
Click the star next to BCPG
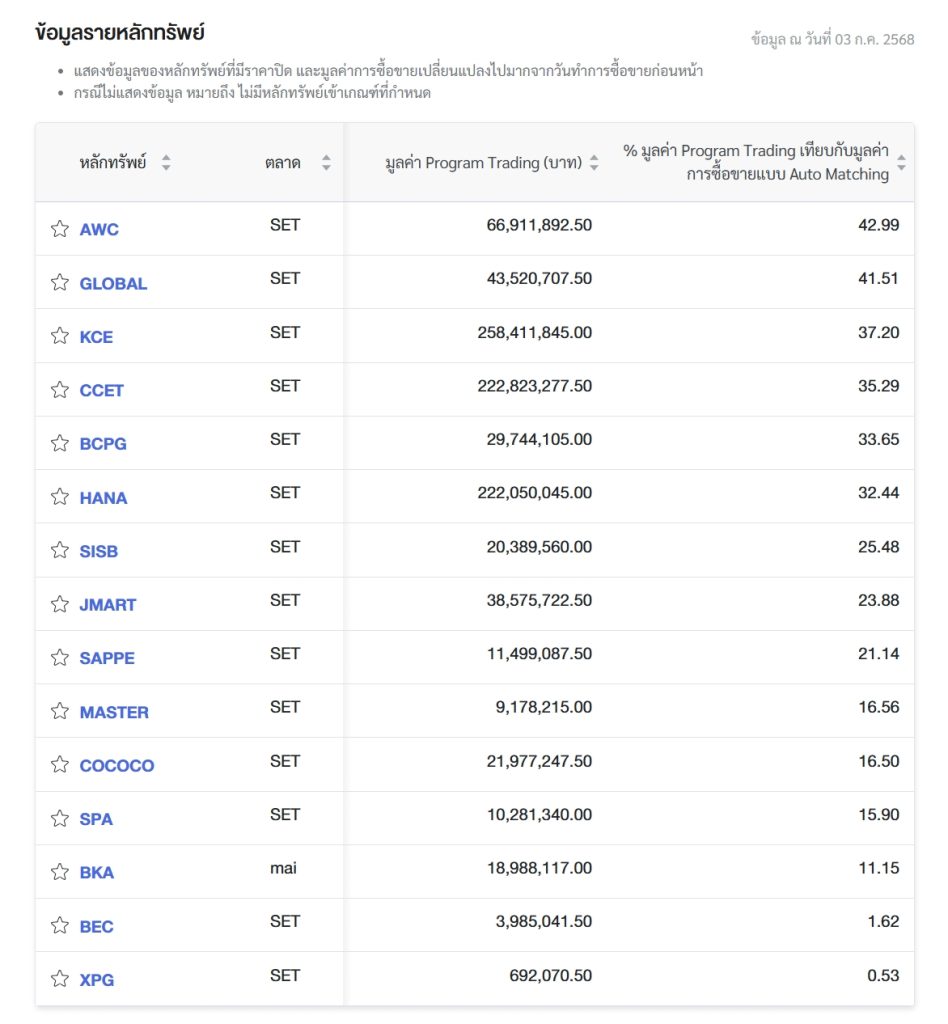coord(59,443)
